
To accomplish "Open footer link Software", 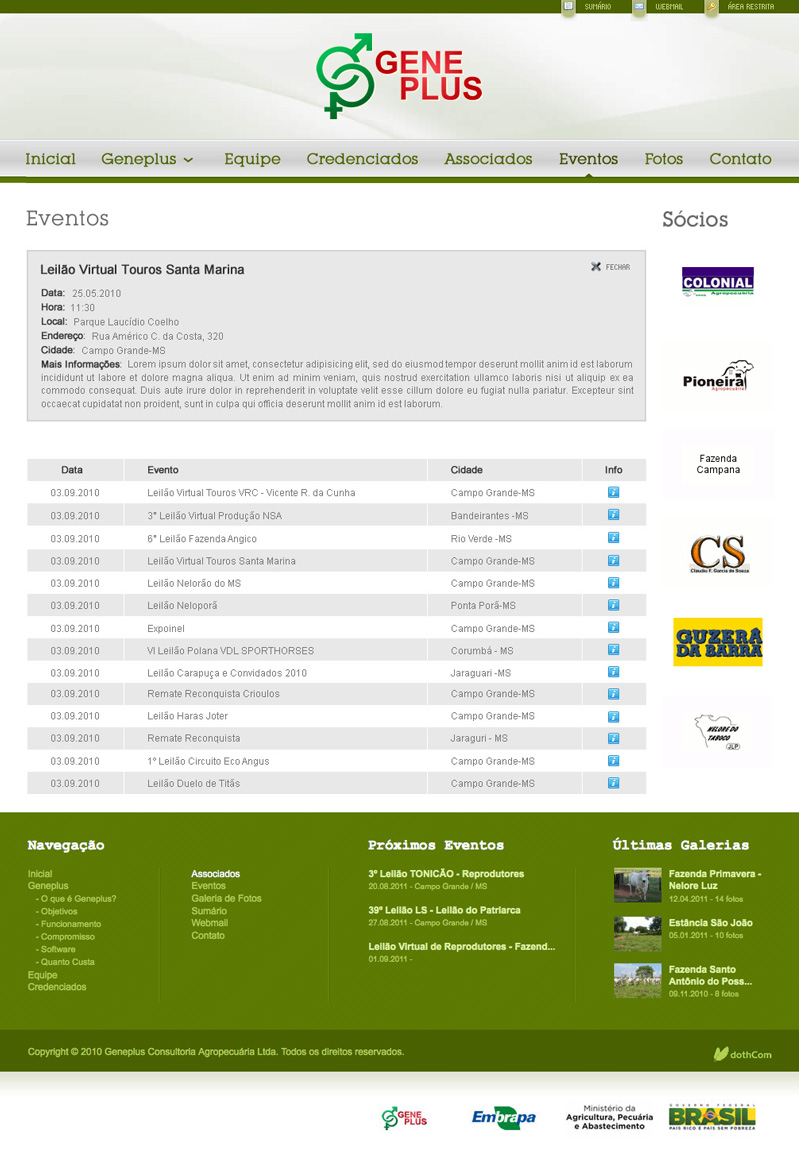I will (58, 949).
